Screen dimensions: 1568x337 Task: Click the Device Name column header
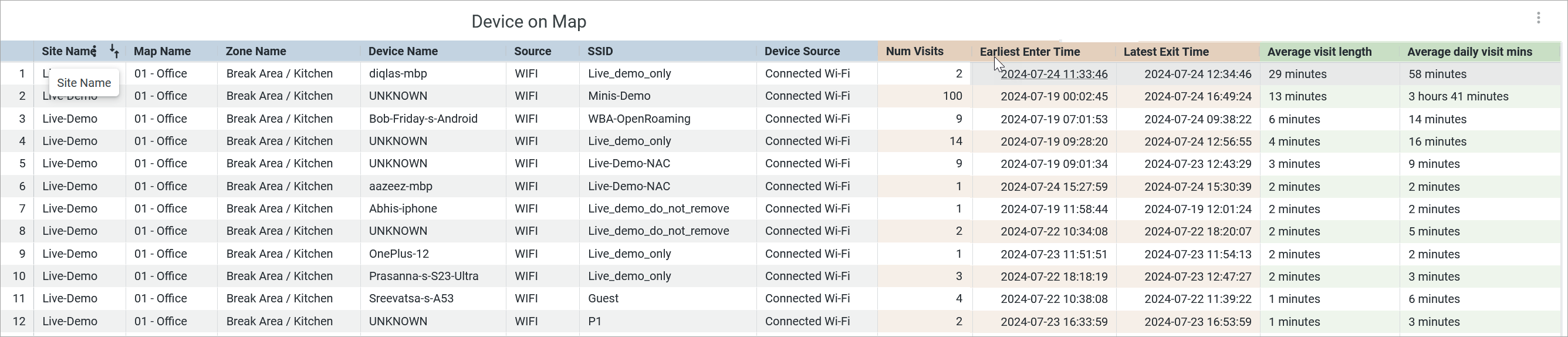pos(403,52)
